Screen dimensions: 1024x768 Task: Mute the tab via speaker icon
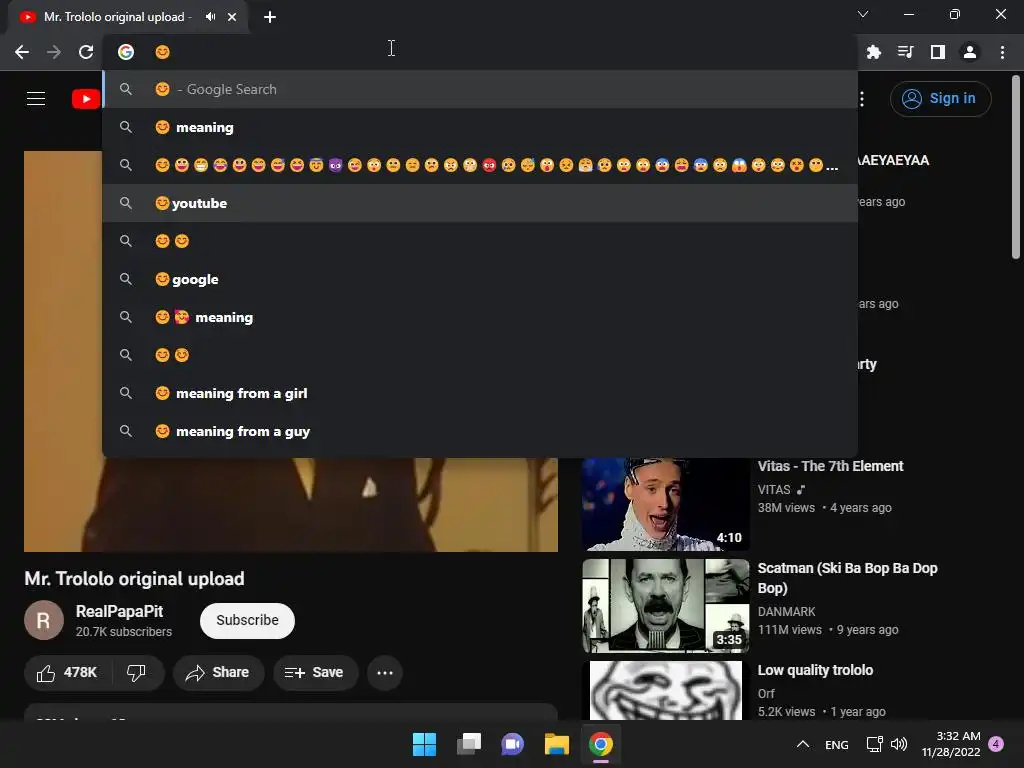tap(210, 17)
